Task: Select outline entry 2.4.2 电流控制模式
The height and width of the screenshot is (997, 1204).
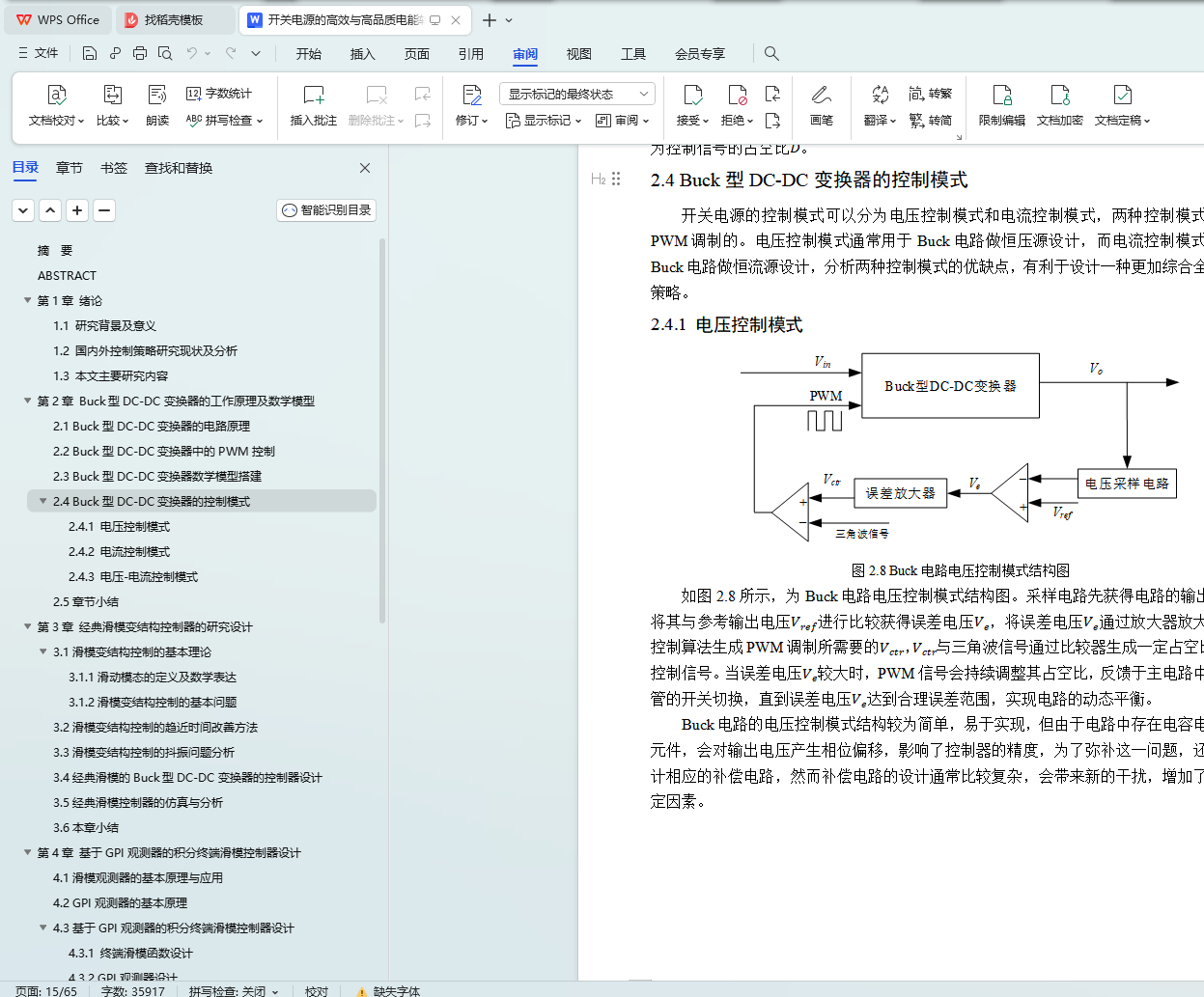Action: [119, 551]
